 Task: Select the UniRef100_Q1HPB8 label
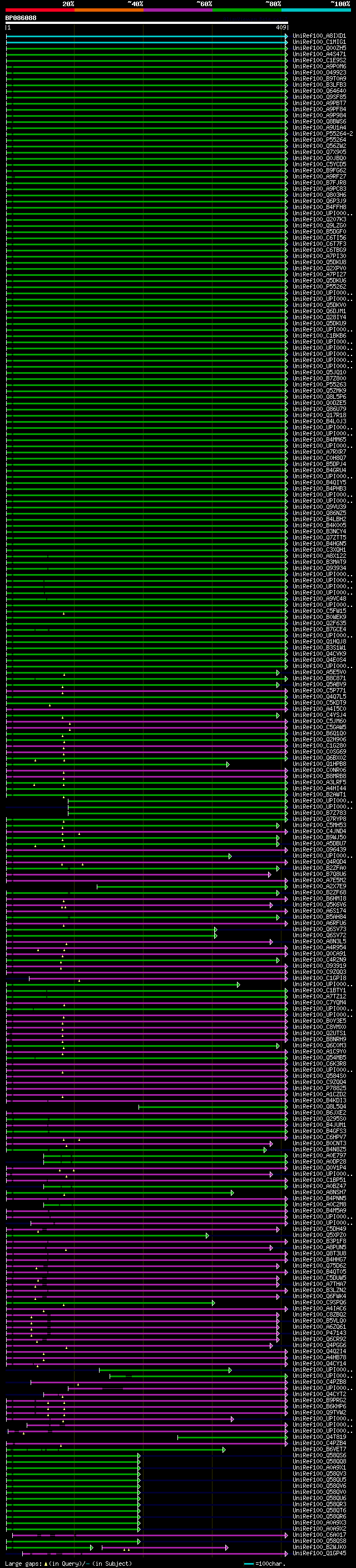click(319, 764)
